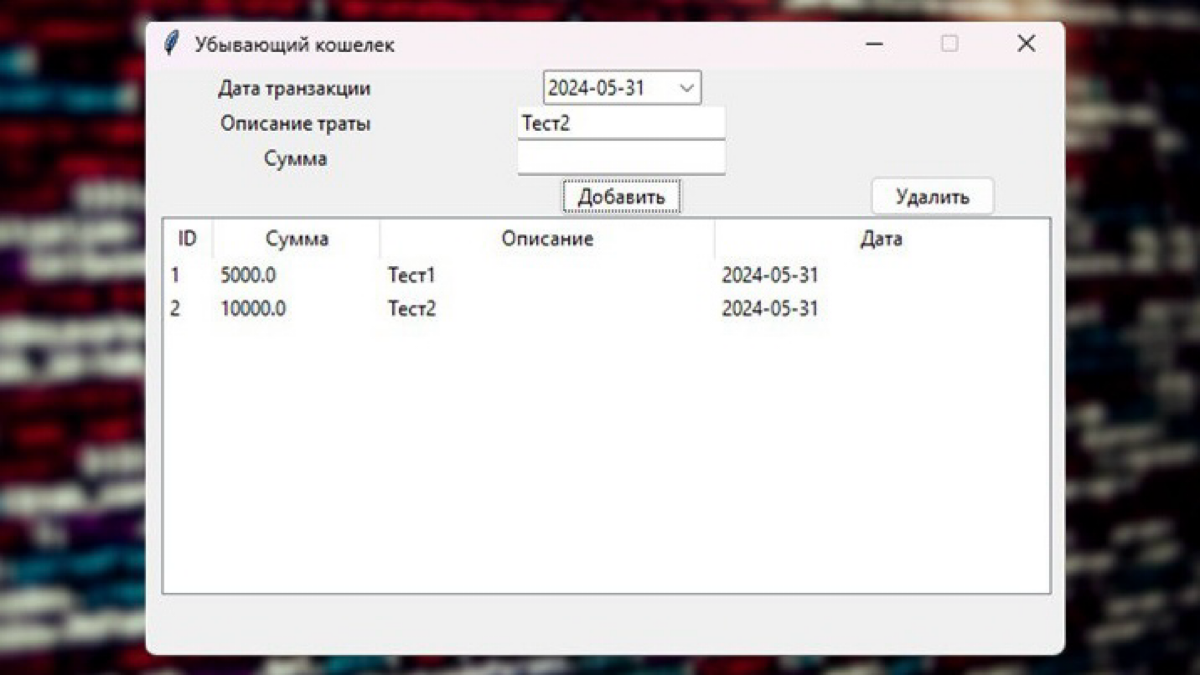Click the empty Сумма input field

(621, 158)
